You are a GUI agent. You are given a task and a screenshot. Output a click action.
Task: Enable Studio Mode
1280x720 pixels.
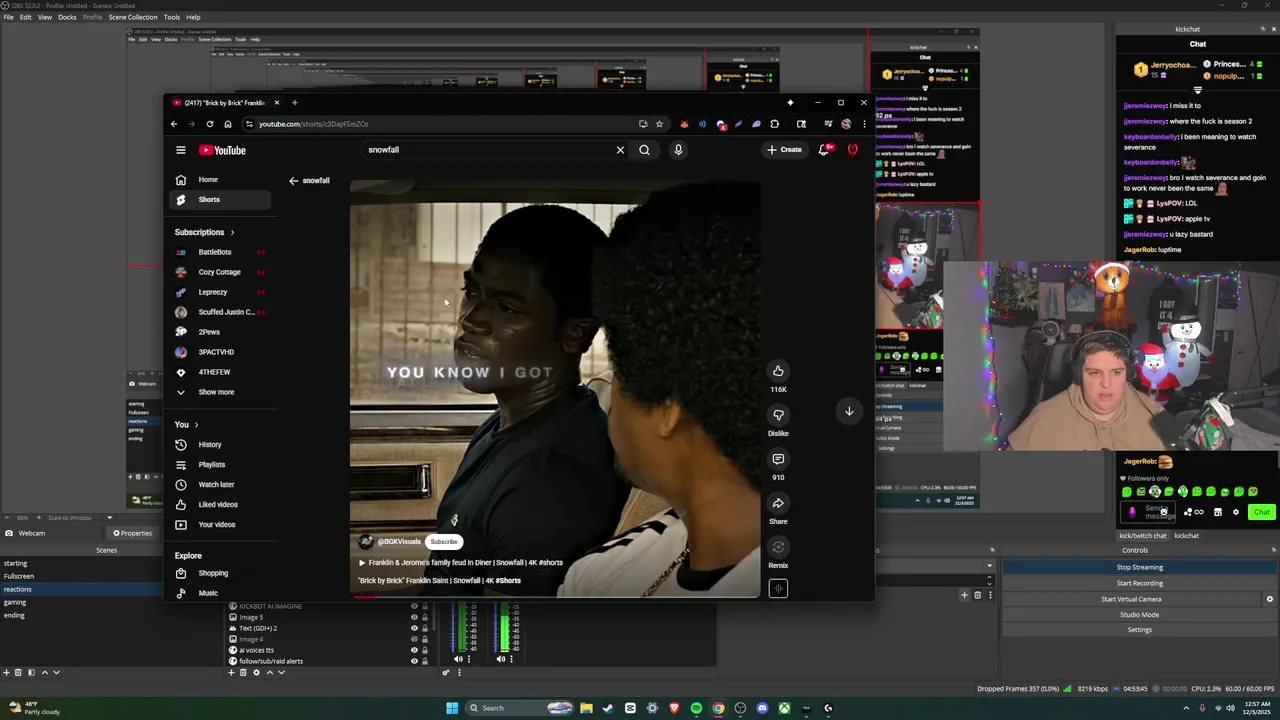(x=1139, y=615)
